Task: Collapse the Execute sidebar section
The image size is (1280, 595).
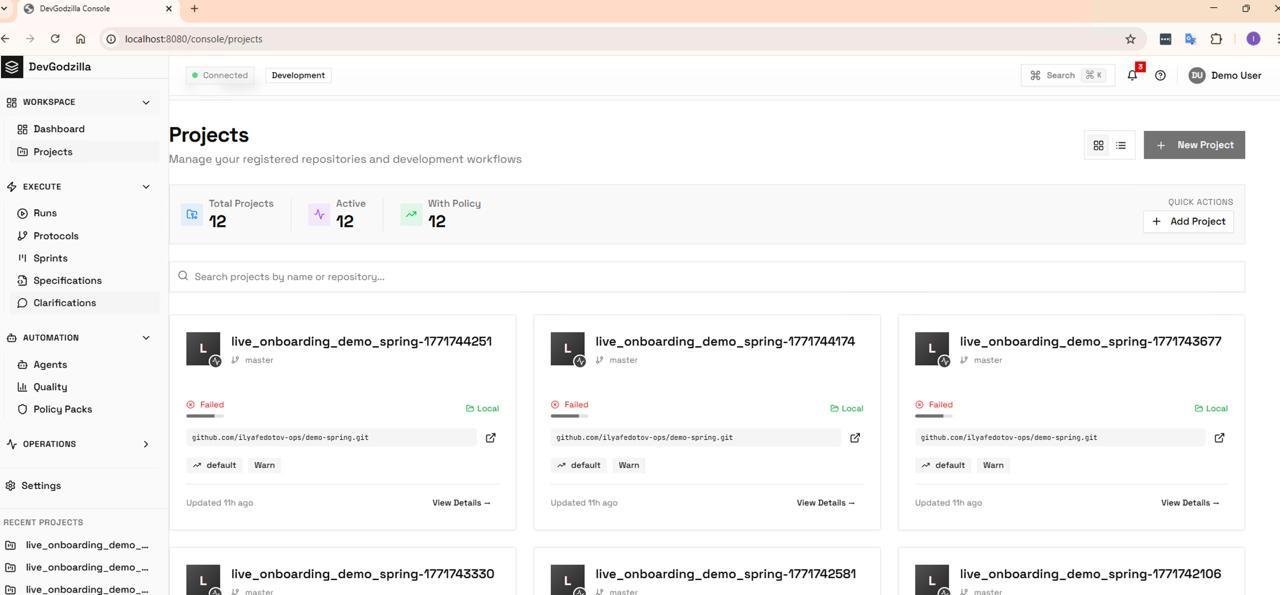Action: (x=146, y=187)
